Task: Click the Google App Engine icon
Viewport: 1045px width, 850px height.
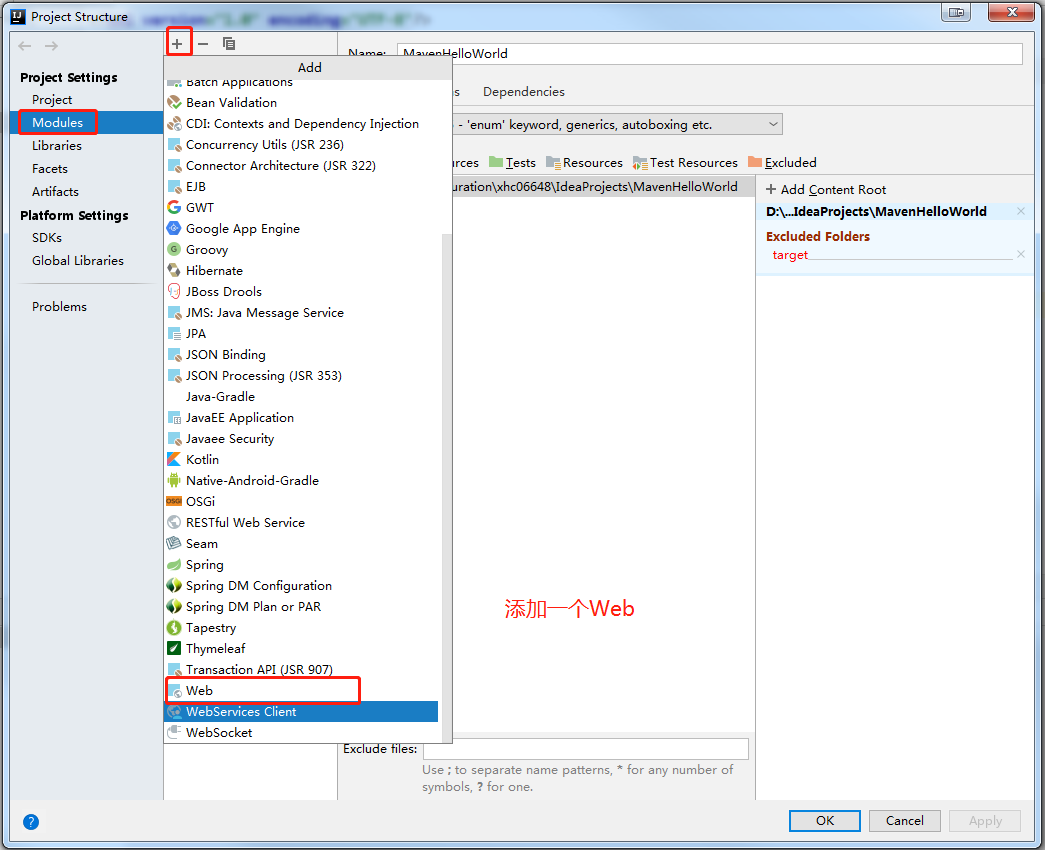Action: pos(174,229)
